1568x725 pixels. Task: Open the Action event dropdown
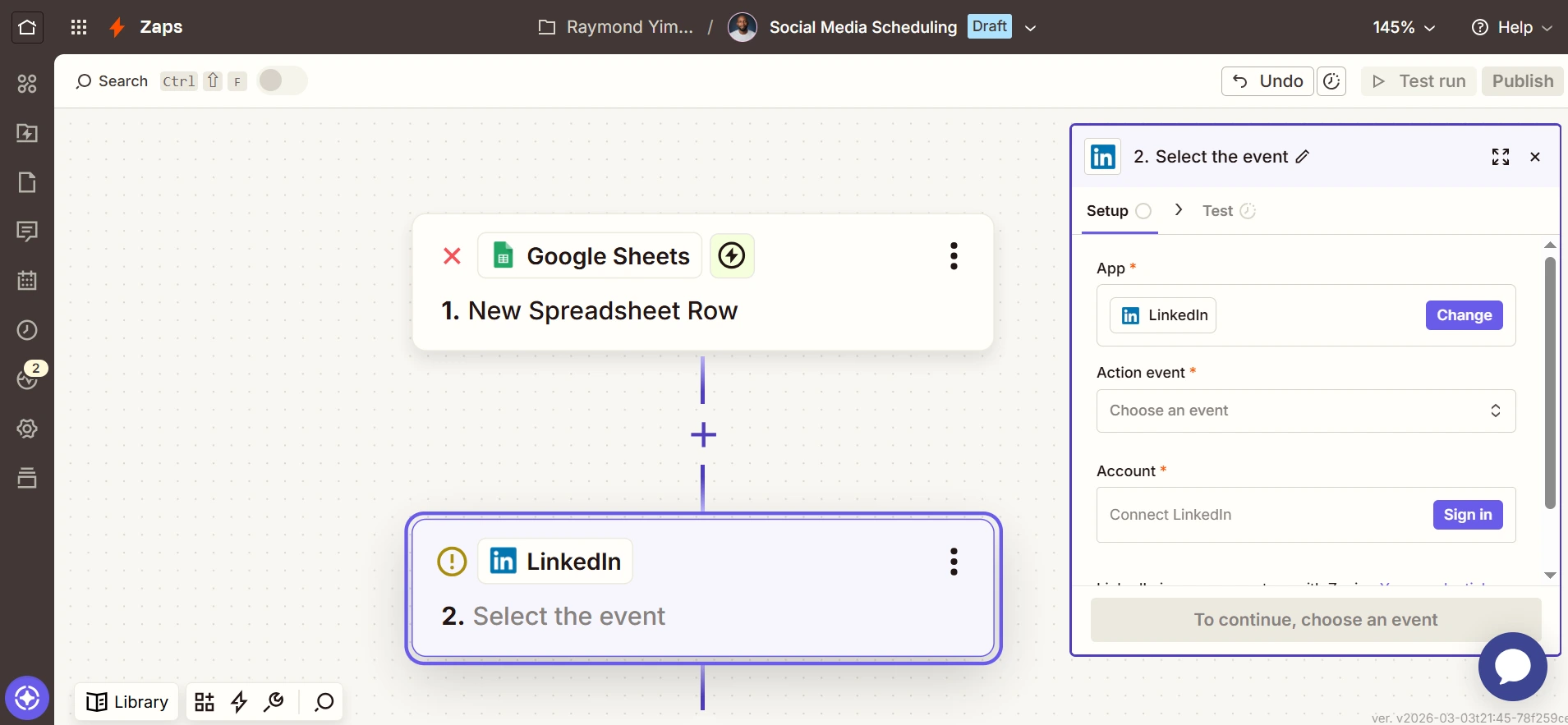coord(1305,411)
